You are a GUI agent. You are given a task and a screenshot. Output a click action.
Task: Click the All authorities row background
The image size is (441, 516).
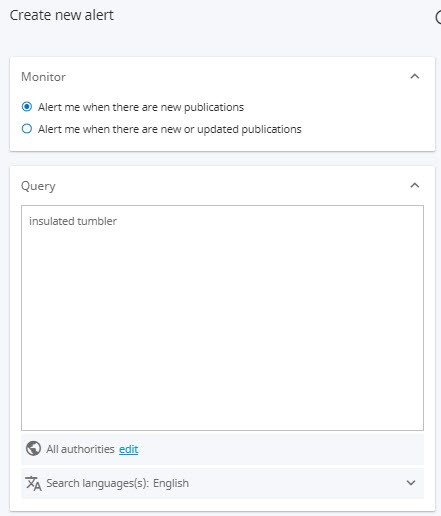222,449
